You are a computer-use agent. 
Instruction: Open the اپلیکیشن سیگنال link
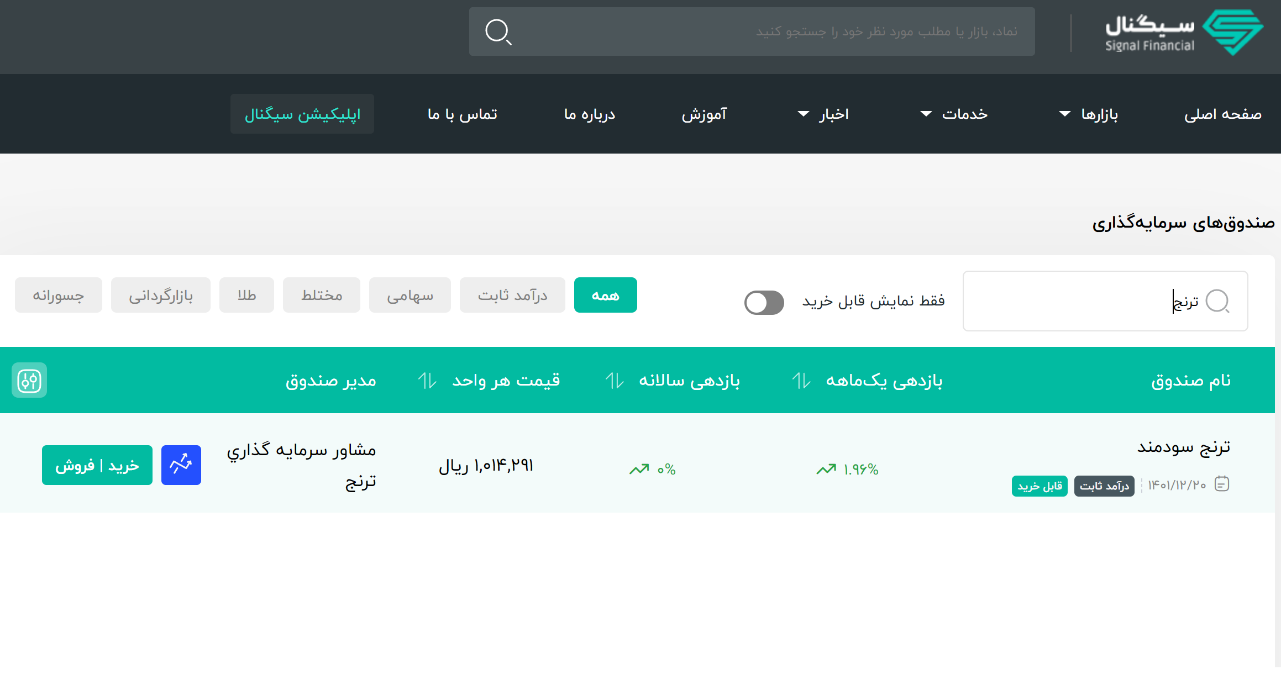click(301, 113)
